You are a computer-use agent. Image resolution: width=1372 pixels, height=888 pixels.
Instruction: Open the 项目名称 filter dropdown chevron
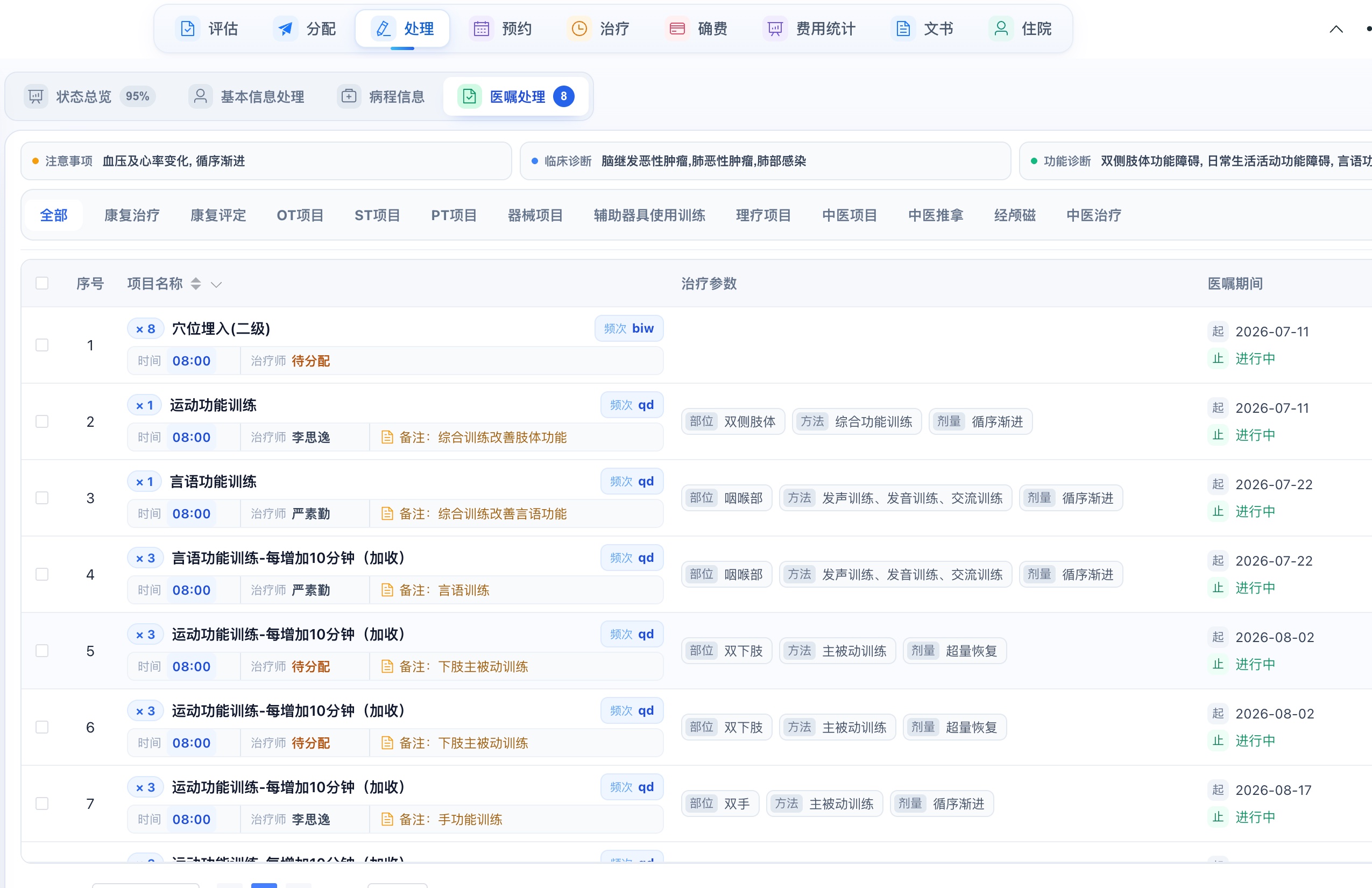(216, 284)
